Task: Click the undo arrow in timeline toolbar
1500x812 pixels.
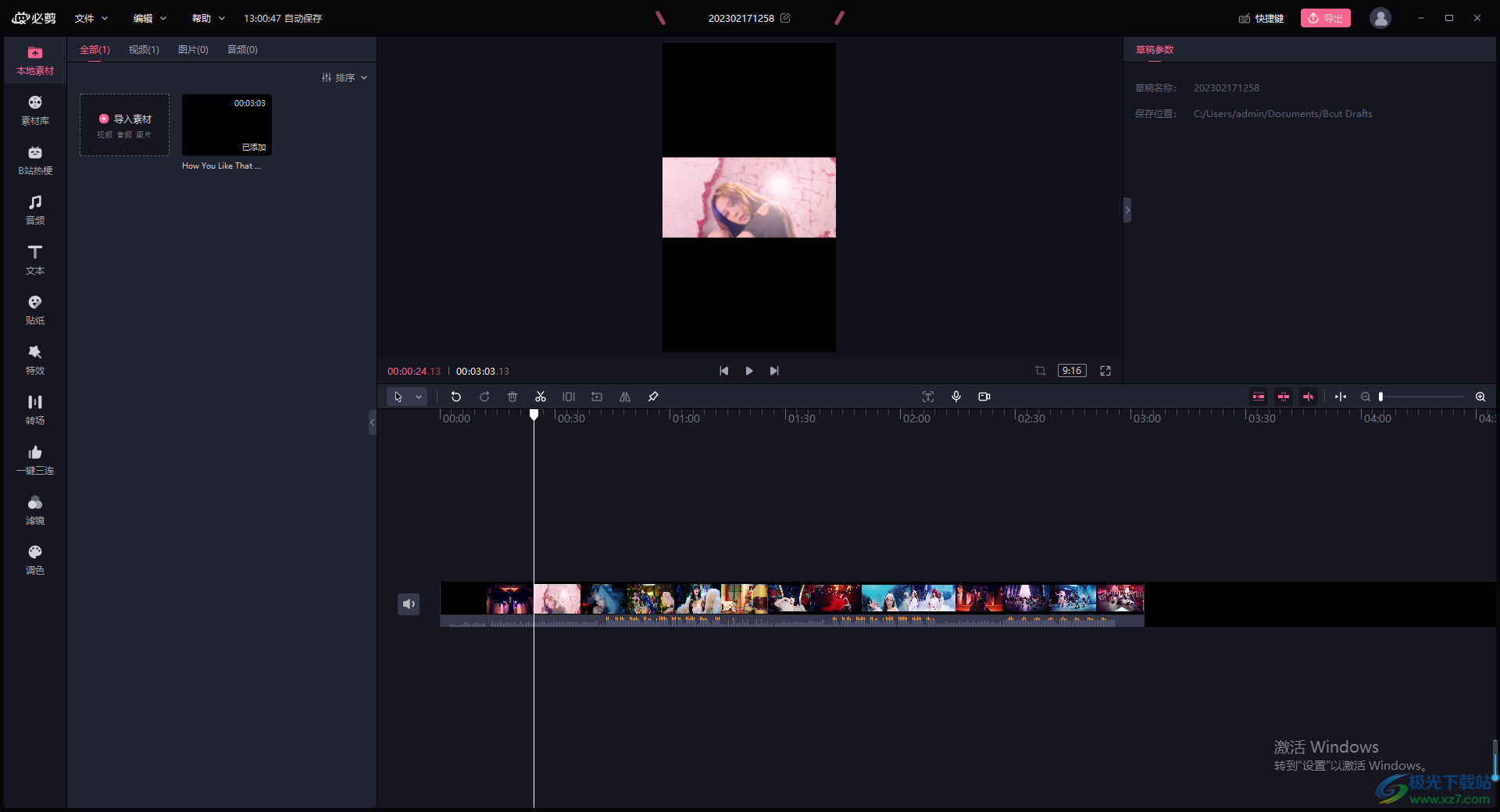Action: pos(456,397)
